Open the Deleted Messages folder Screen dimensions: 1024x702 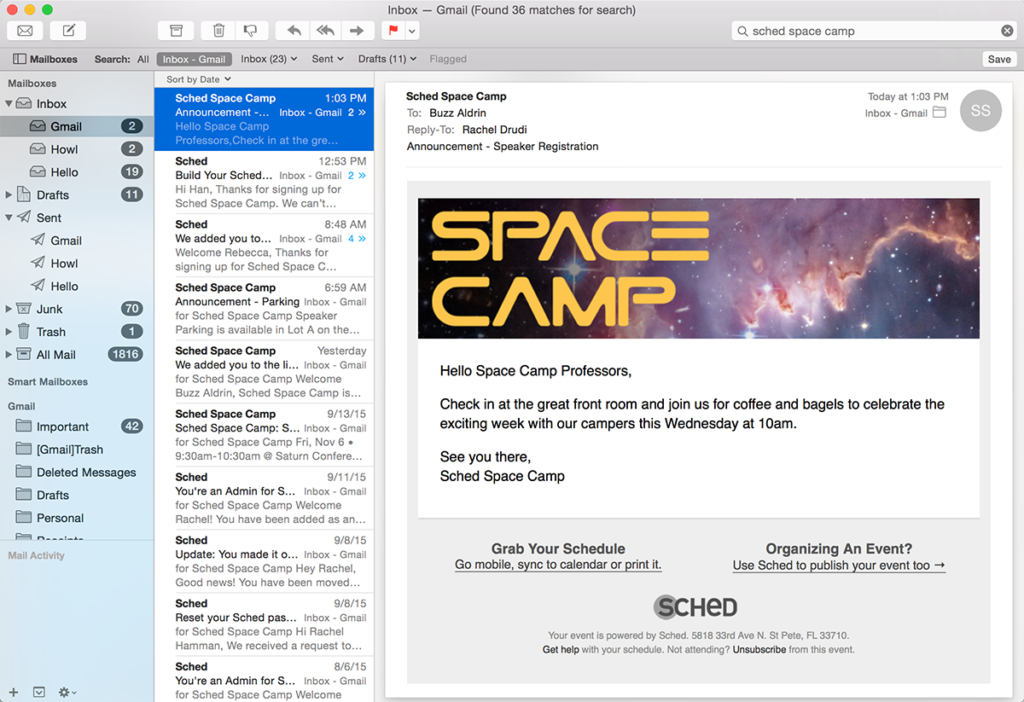pyautogui.click(x=76, y=472)
